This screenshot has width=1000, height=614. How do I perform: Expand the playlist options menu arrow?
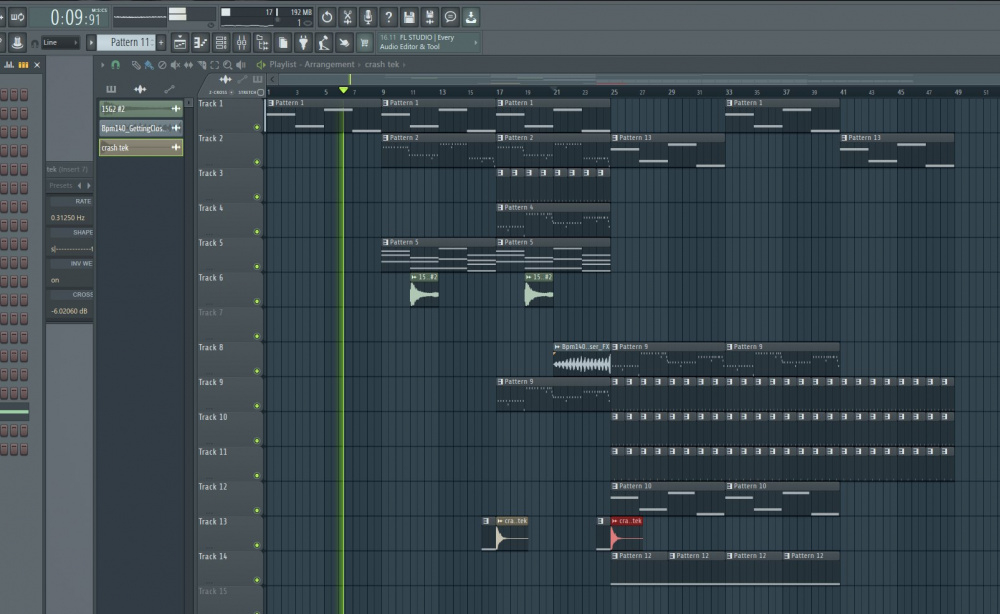(x=102, y=65)
